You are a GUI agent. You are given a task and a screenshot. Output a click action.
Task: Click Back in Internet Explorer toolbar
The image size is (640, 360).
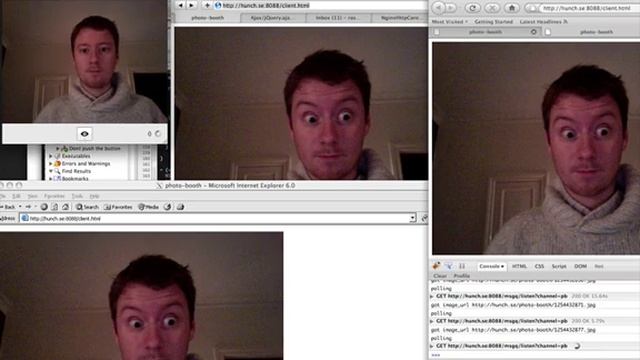coord(7,207)
